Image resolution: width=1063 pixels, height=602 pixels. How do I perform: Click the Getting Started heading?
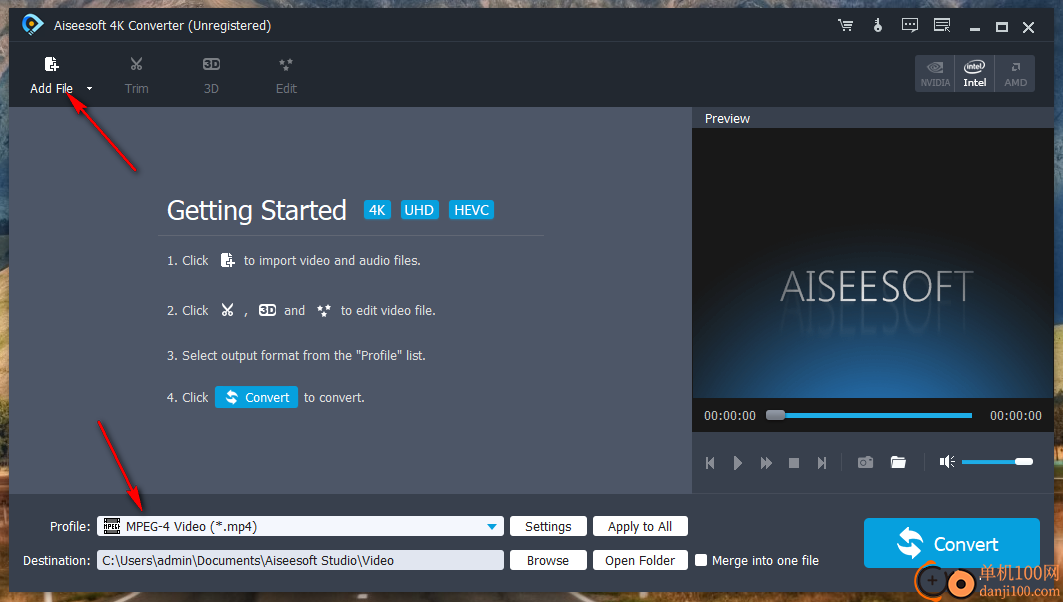pyautogui.click(x=256, y=210)
